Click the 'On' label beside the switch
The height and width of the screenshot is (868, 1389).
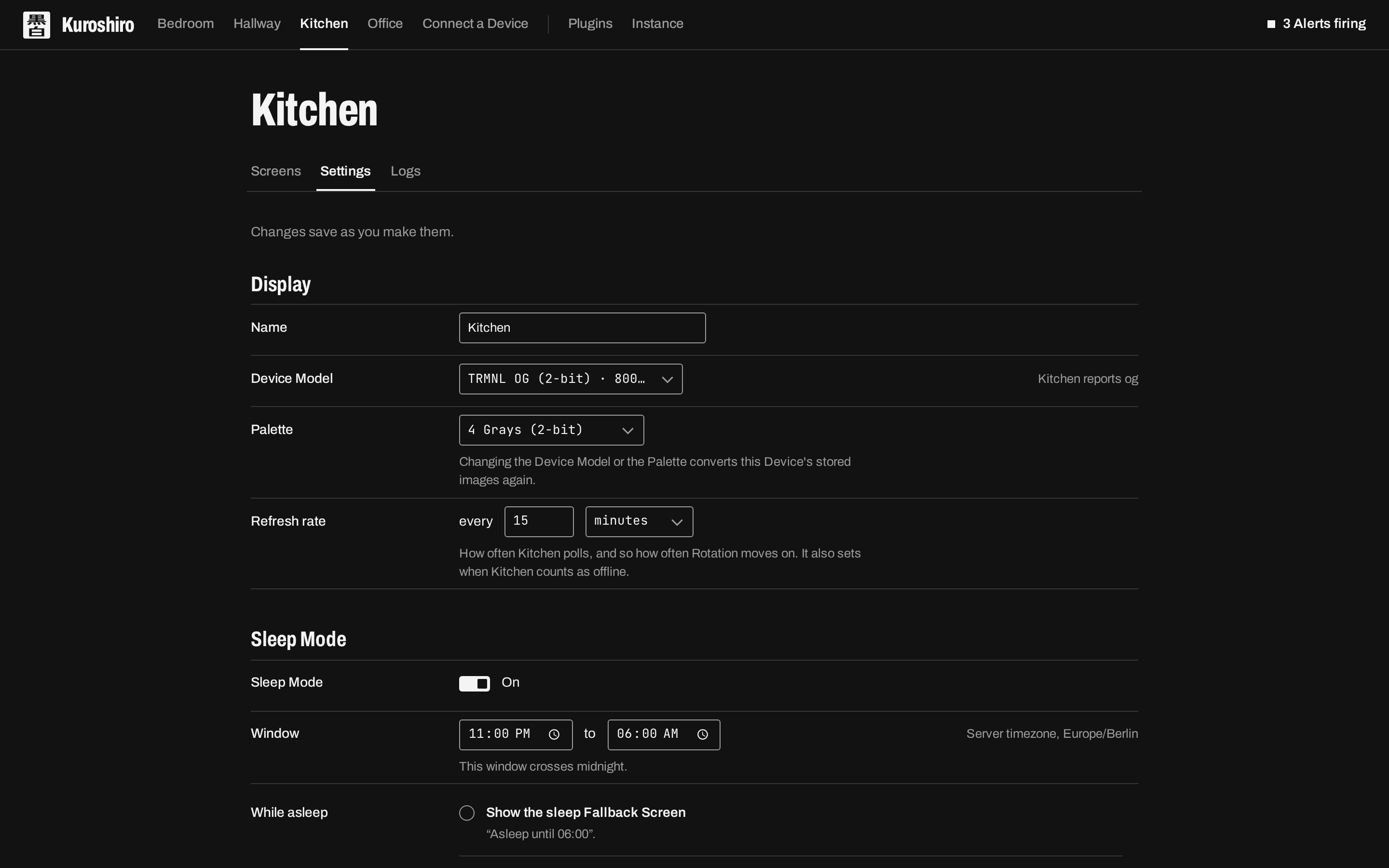[x=510, y=682]
